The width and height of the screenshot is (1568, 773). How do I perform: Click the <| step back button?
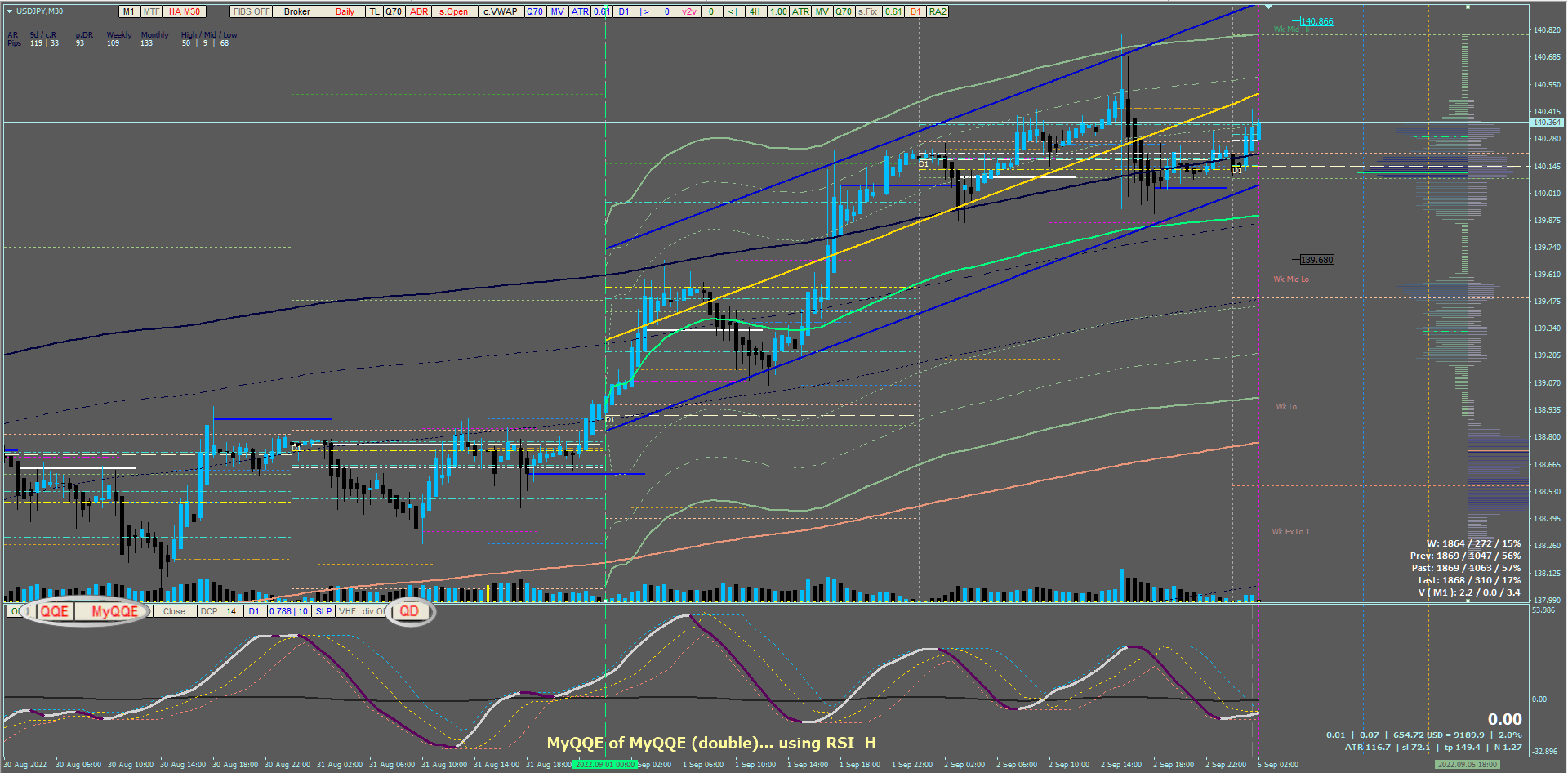coord(733,11)
